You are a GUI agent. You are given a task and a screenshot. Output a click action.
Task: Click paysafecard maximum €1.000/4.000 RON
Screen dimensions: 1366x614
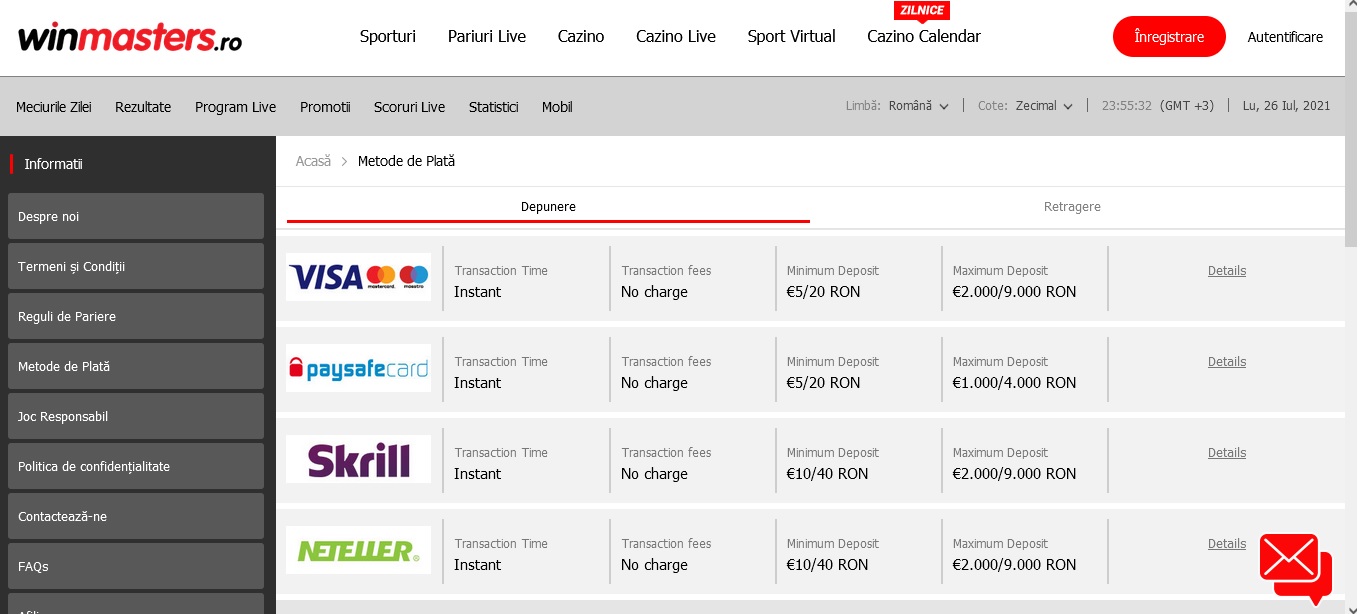point(1014,383)
